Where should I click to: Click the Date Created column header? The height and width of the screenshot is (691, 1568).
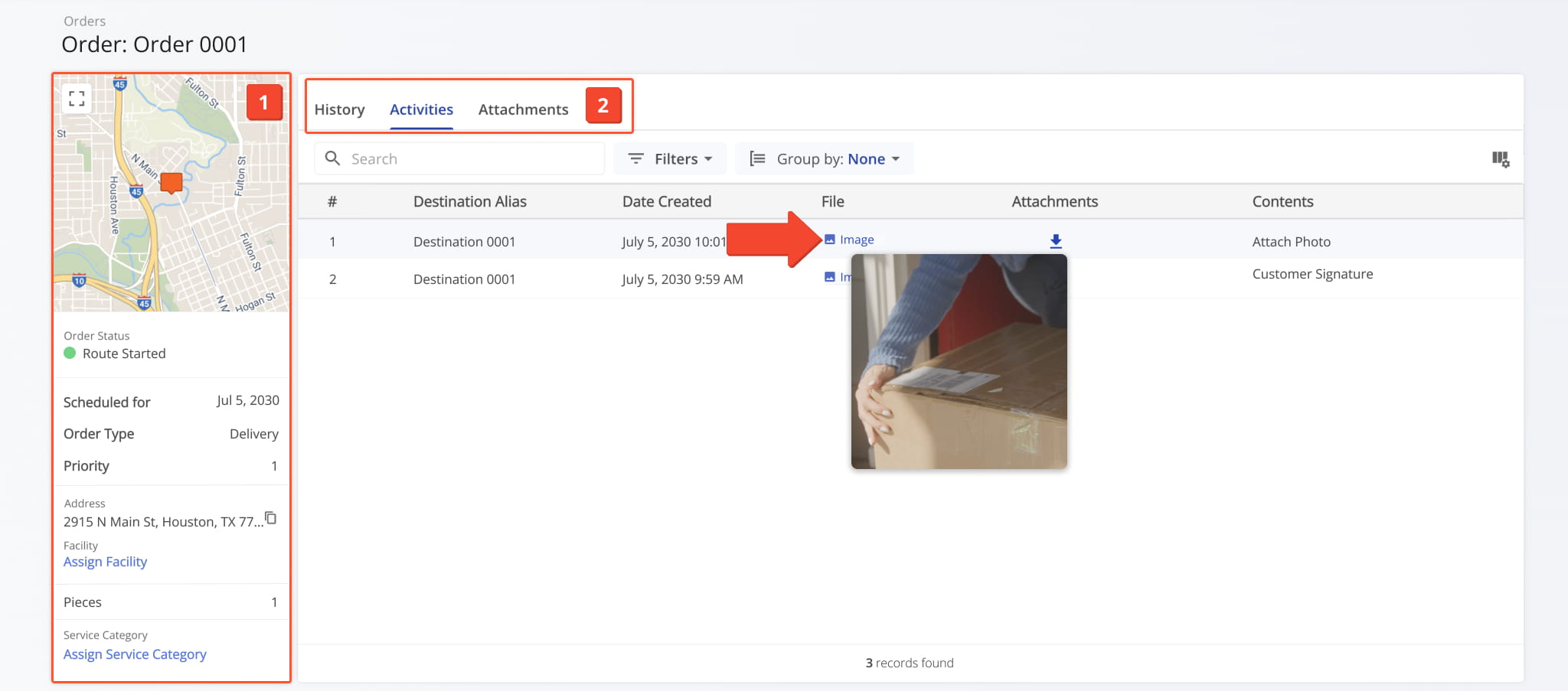pos(666,201)
